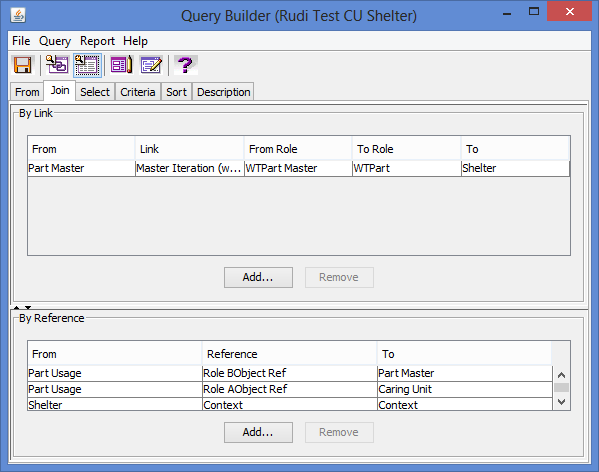Select 'Part Master' in the By Reference table

tap(465, 373)
